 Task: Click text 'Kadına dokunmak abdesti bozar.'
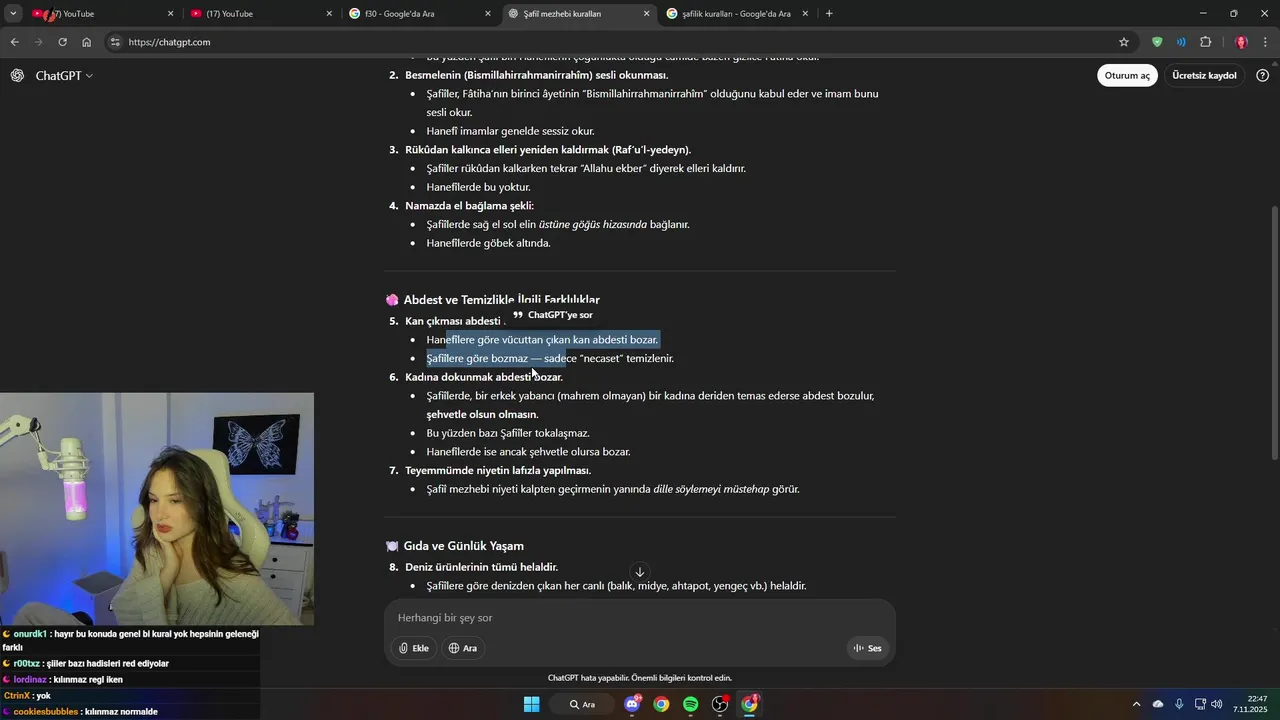(484, 377)
